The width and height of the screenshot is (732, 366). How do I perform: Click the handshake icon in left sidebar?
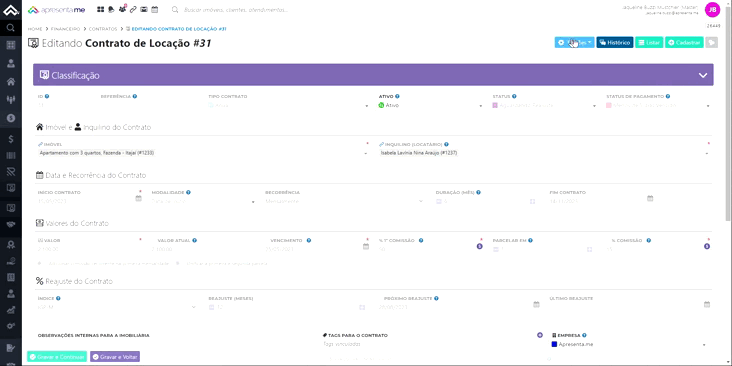coord(11,225)
